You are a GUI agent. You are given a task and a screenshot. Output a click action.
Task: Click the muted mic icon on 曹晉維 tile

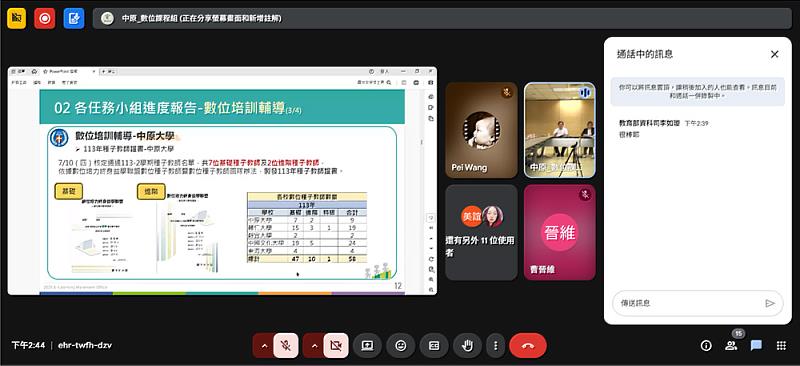(585, 194)
